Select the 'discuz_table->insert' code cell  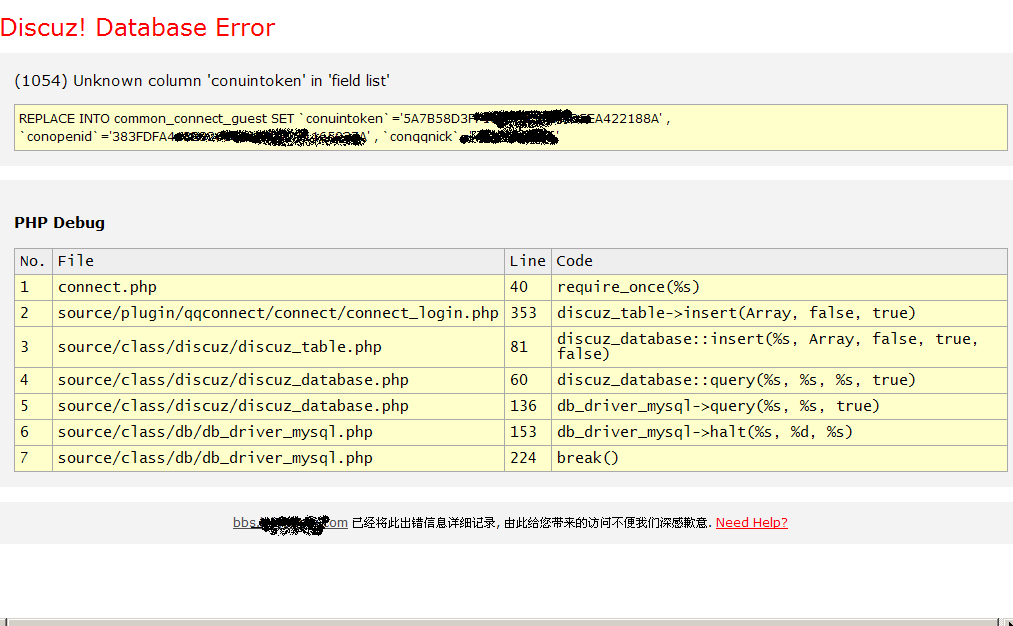779,313
